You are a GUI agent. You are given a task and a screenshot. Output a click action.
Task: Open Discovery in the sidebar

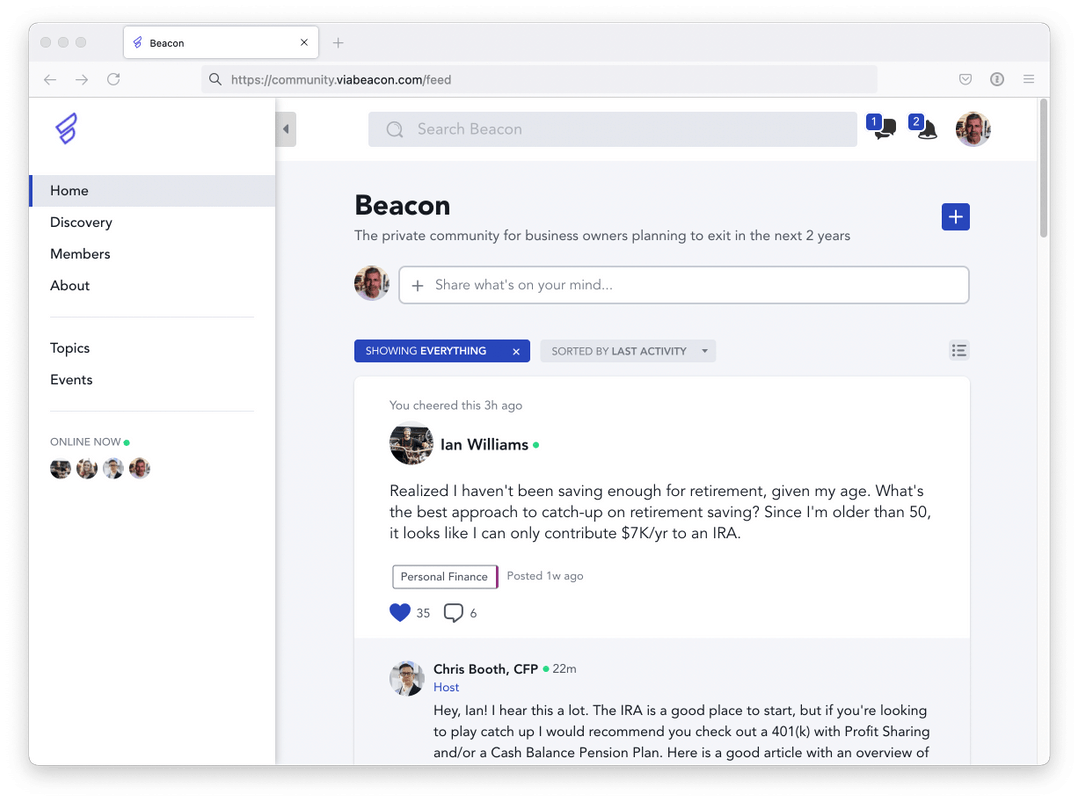(81, 223)
